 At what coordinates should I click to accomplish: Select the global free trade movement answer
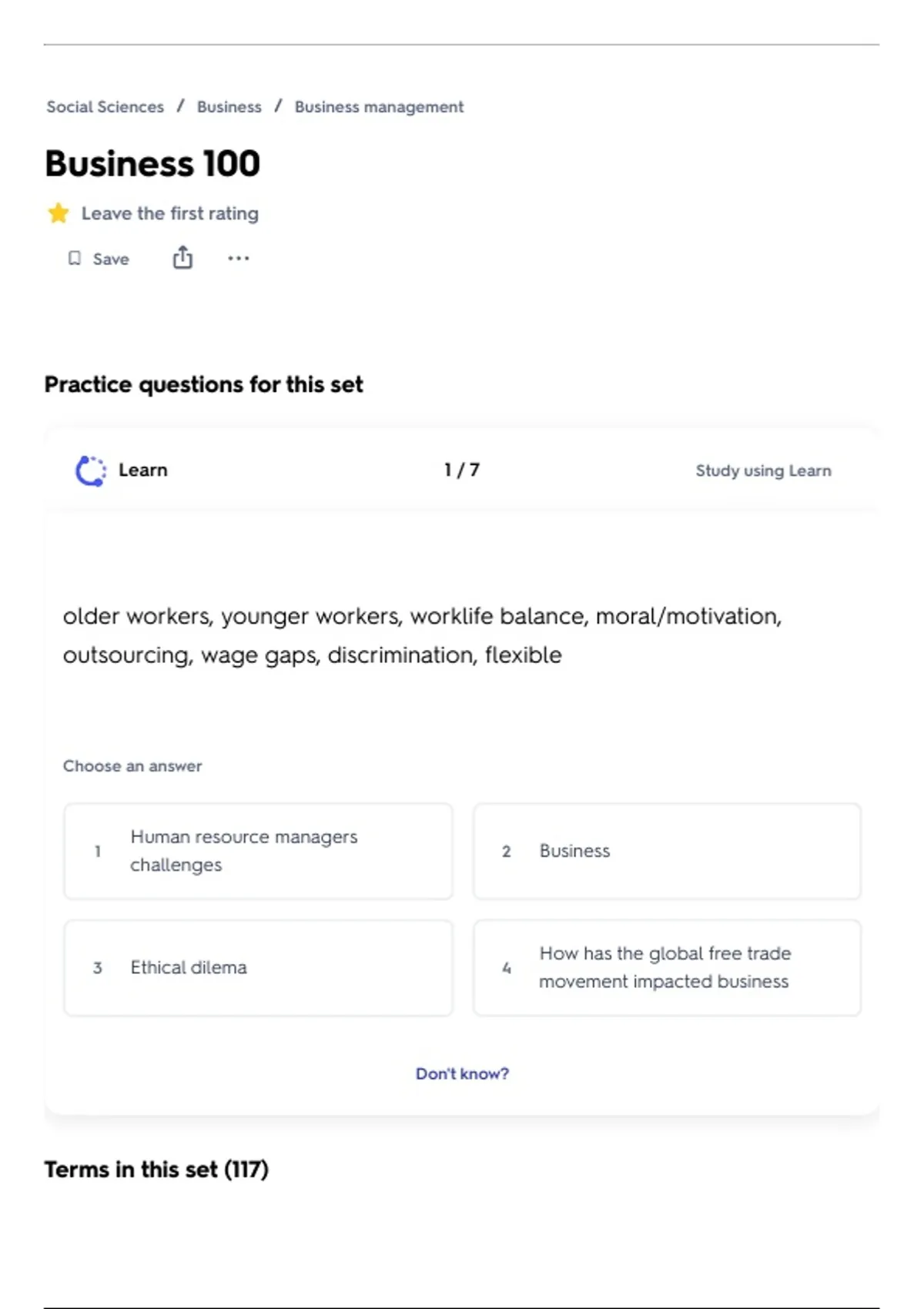(667, 968)
